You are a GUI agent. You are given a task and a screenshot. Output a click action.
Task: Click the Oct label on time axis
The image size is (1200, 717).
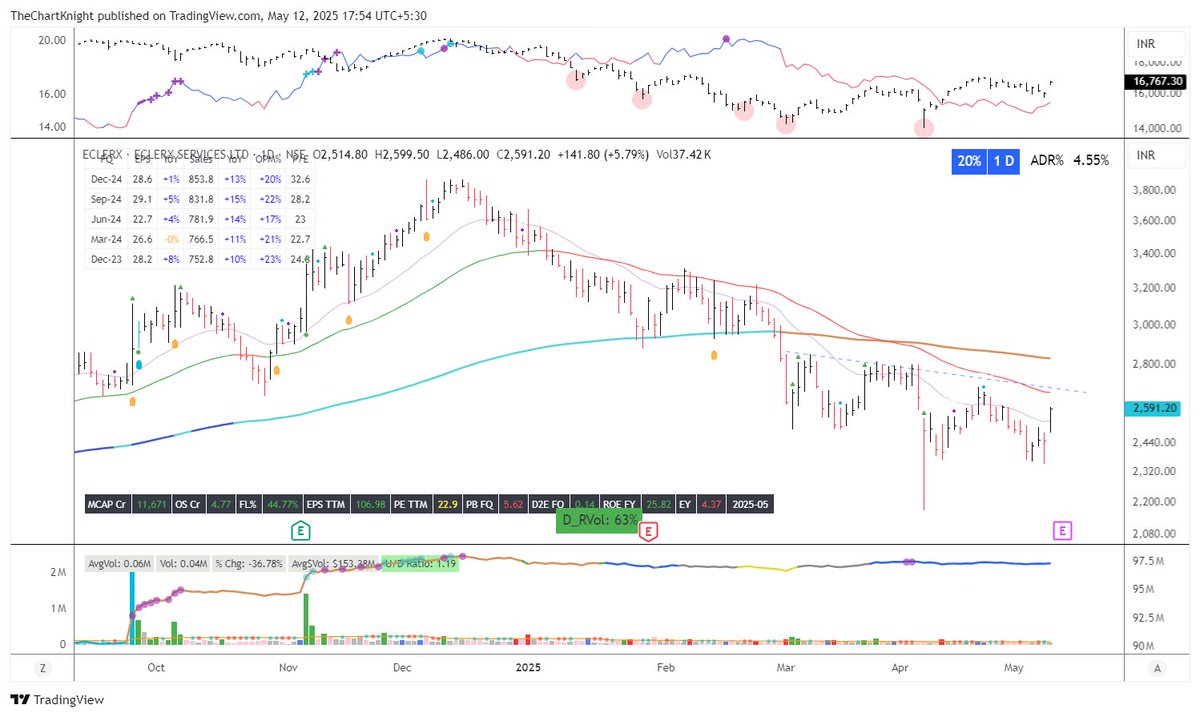[x=155, y=667]
